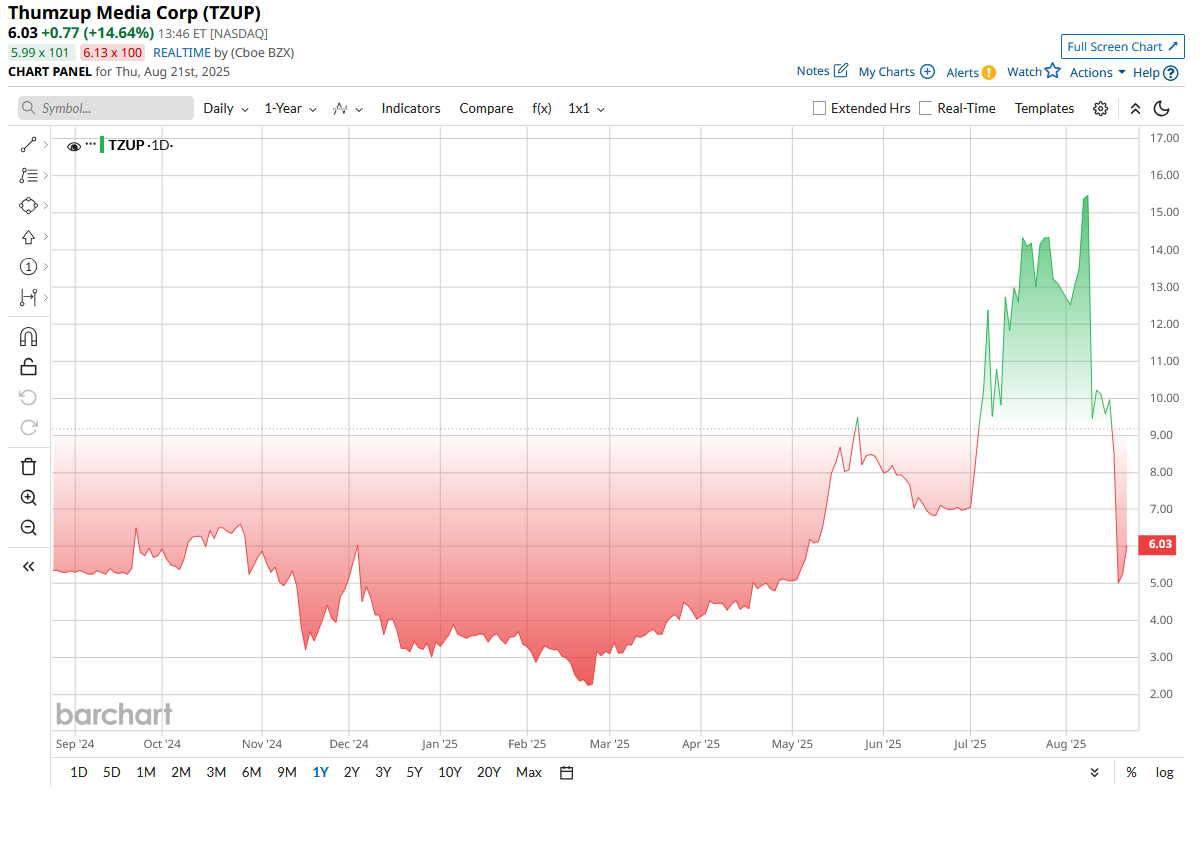Zoom in on the chart

point(28,498)
